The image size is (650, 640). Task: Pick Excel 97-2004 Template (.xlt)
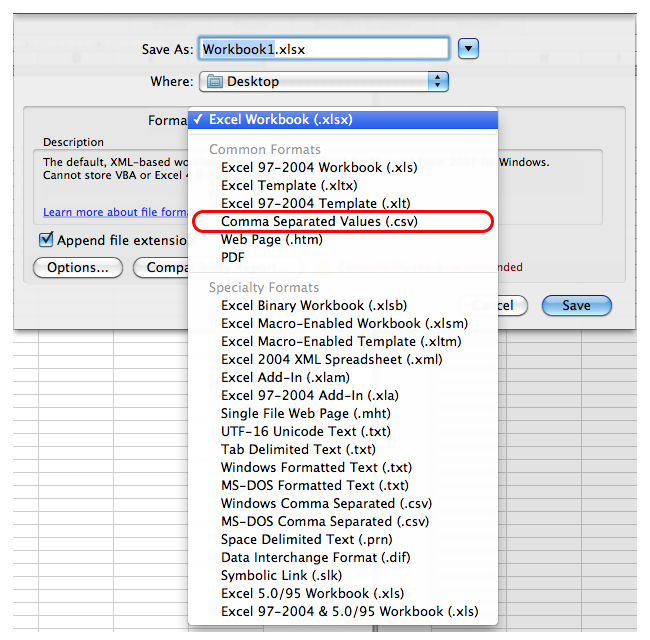[343, 204]
